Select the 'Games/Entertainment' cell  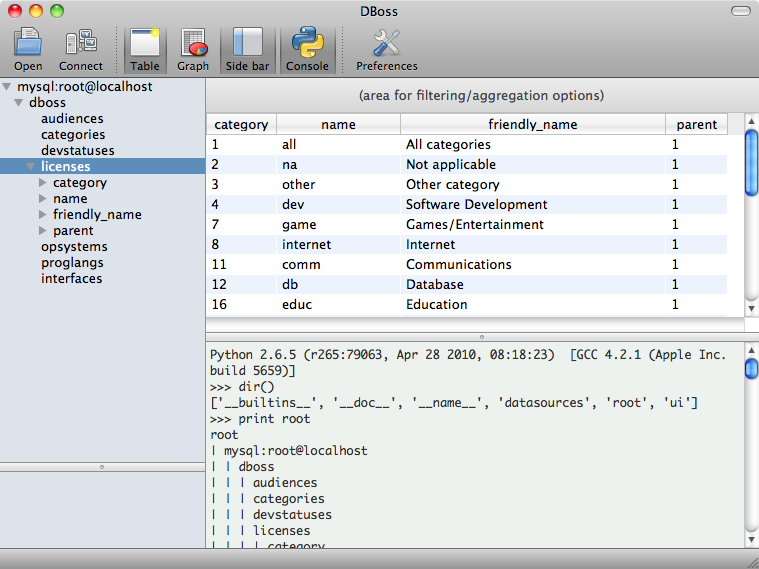pos(532,224)
